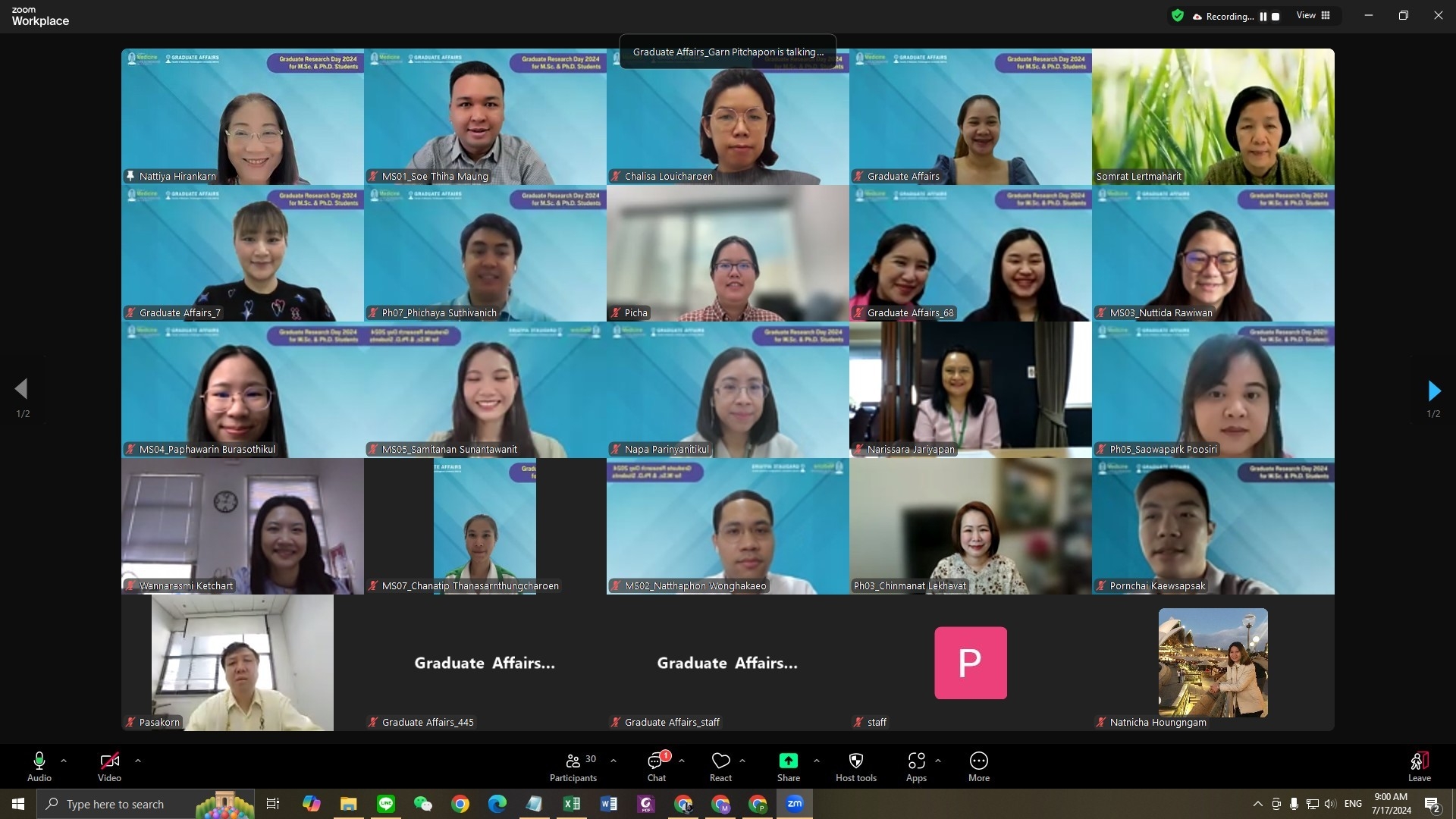Click the green Share screen button

pos(788,761)
